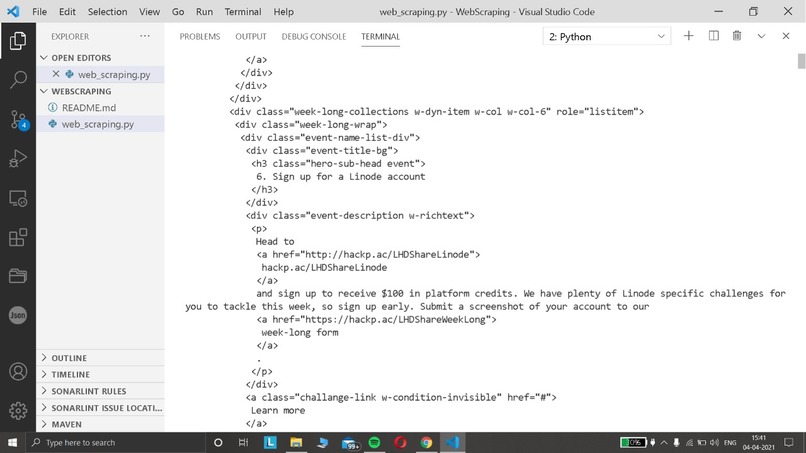Open the Project Manager folder icon

tap(18, 276)
